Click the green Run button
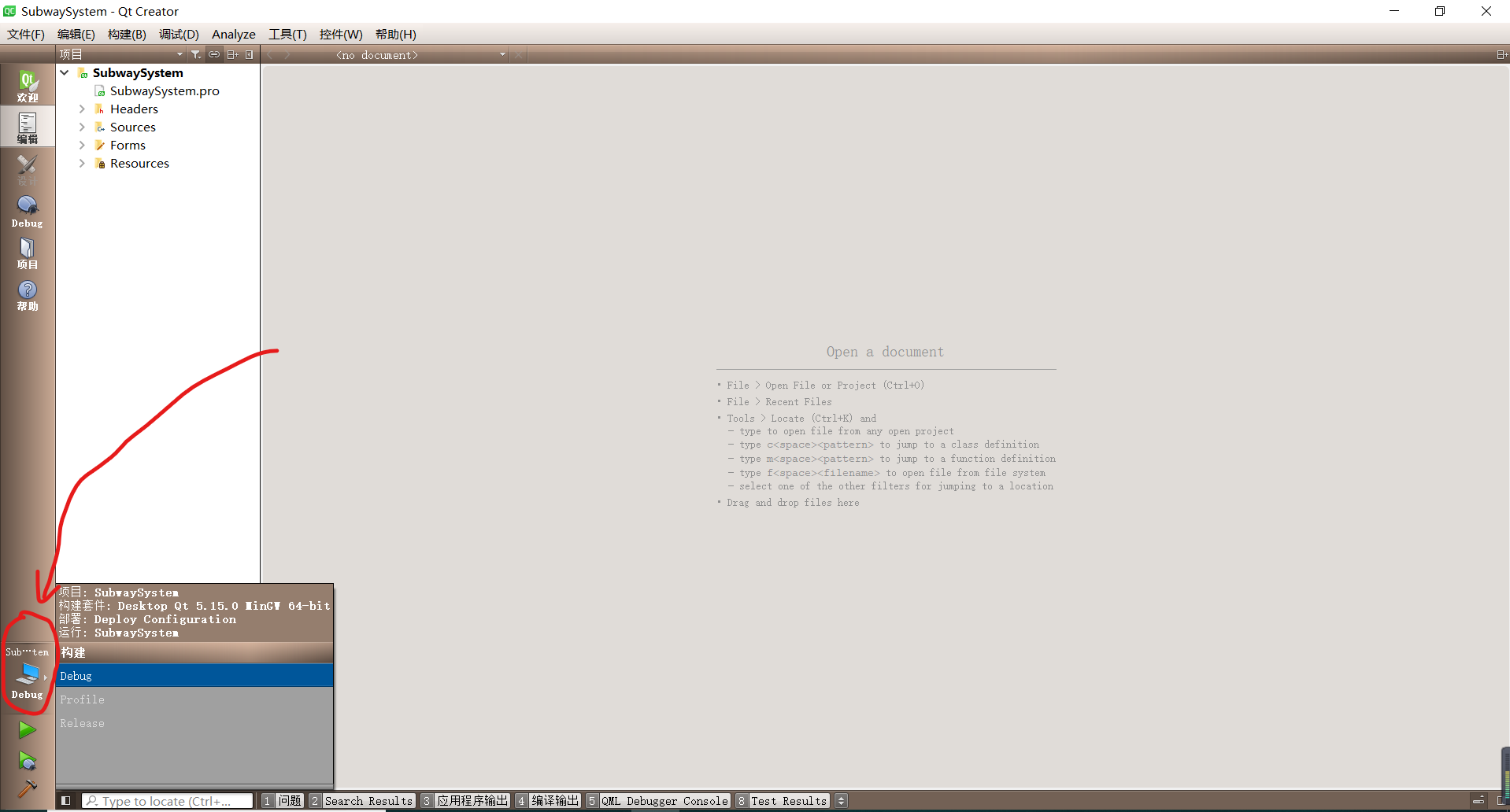 coord(28,730)
